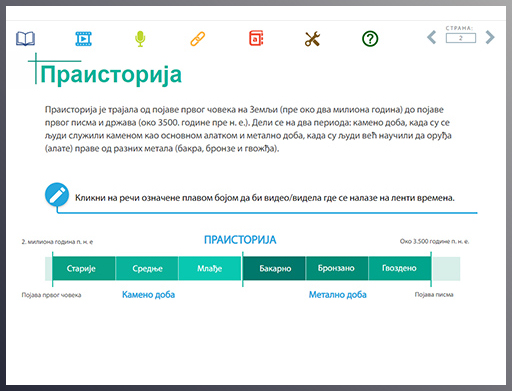
Task: Open the orange chain link icon
Action: [x=198, y=39]
